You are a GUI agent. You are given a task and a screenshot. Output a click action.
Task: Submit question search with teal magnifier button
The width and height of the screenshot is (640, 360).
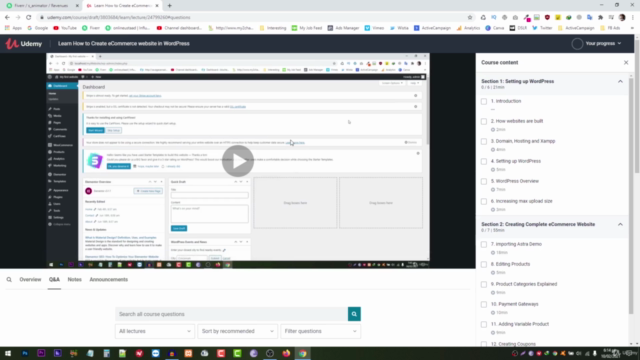(354, 314)
